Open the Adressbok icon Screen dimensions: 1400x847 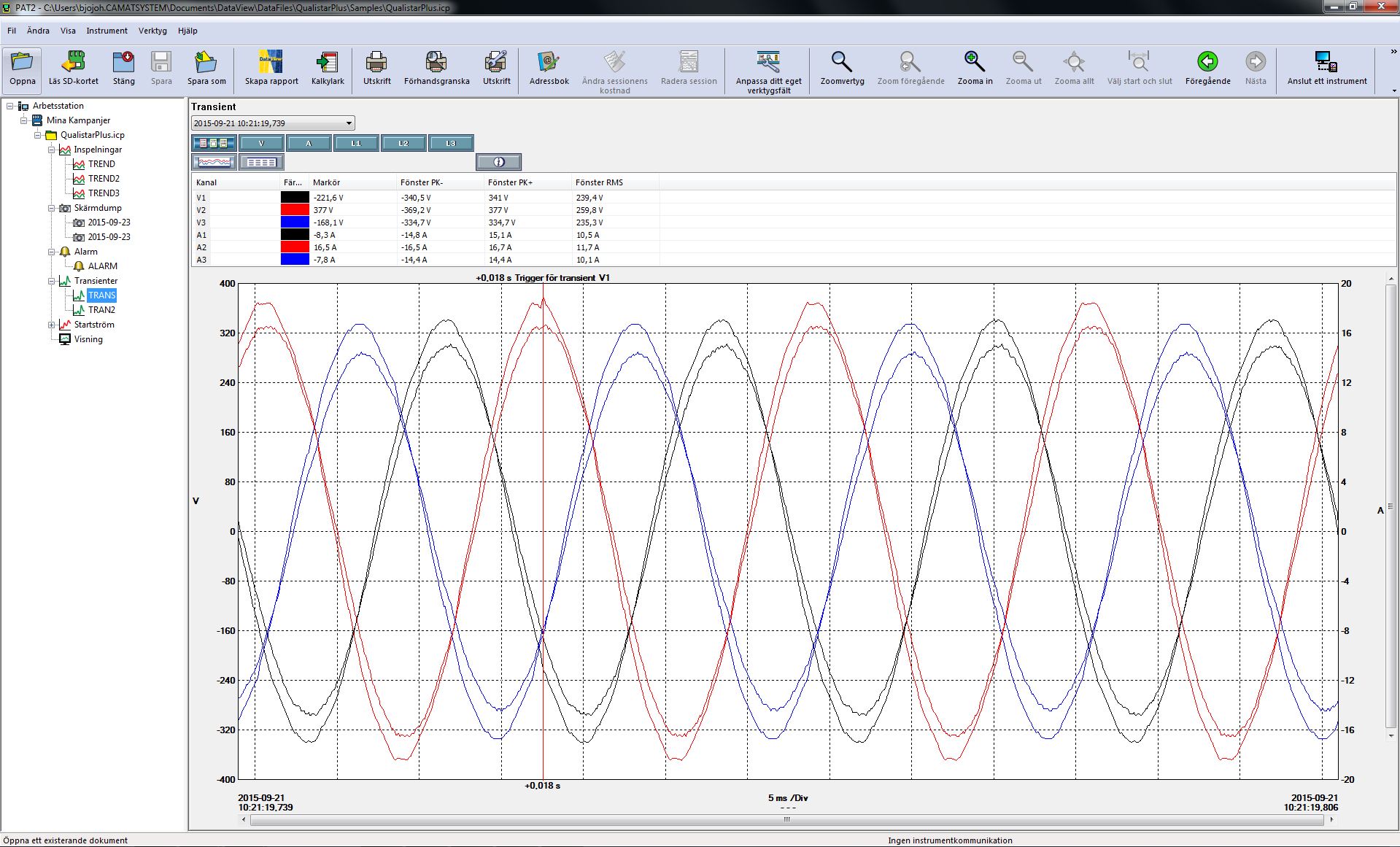point(549,63)
